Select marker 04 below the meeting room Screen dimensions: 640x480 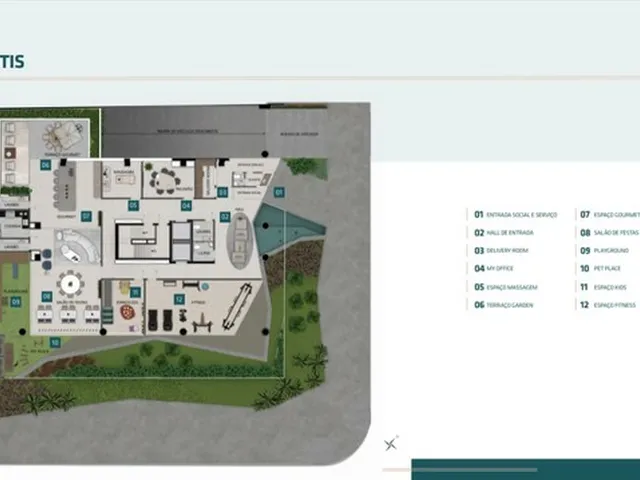tap(186, 205)
